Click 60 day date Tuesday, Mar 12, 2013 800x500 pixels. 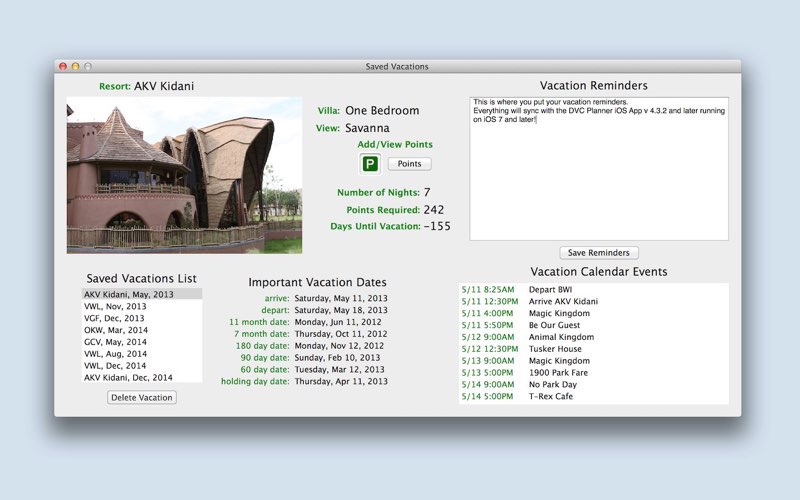pos(339,369)
